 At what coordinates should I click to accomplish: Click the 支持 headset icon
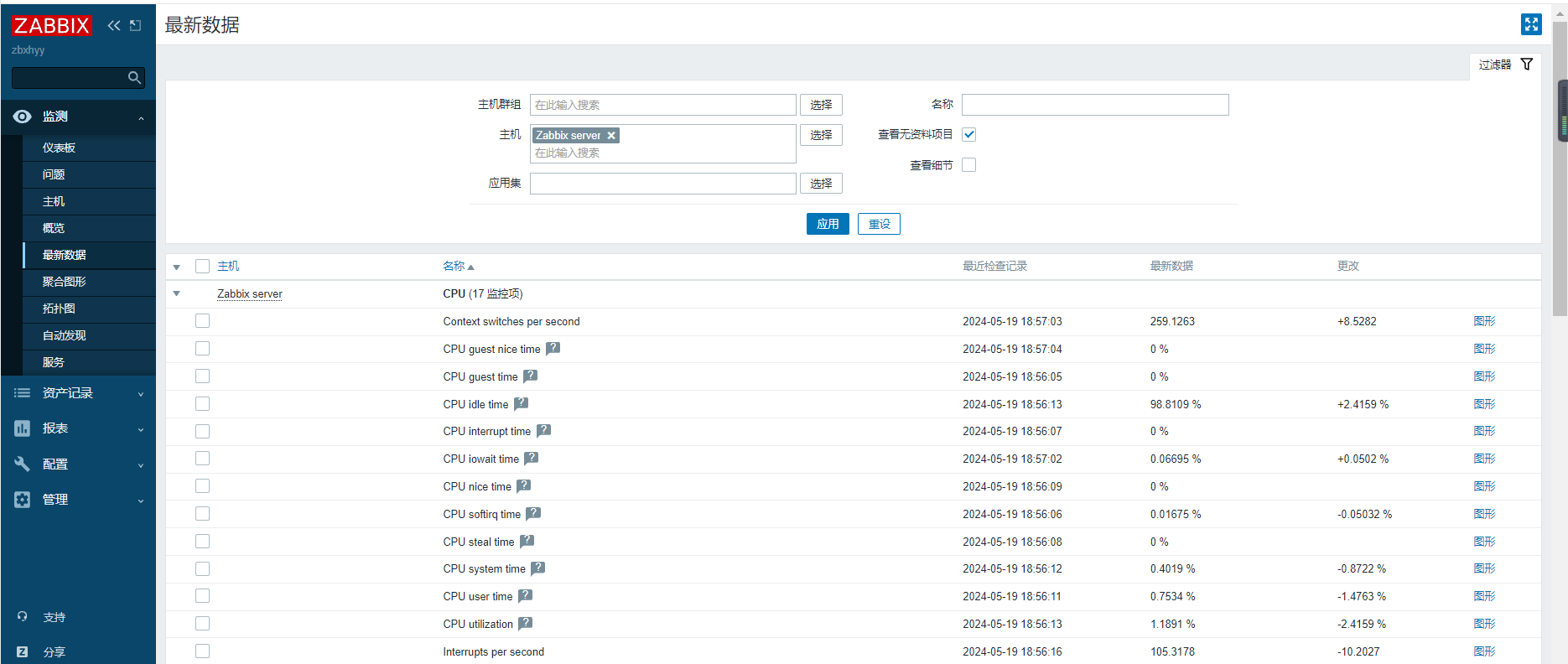pyautogui.click(x=23, y=616)
